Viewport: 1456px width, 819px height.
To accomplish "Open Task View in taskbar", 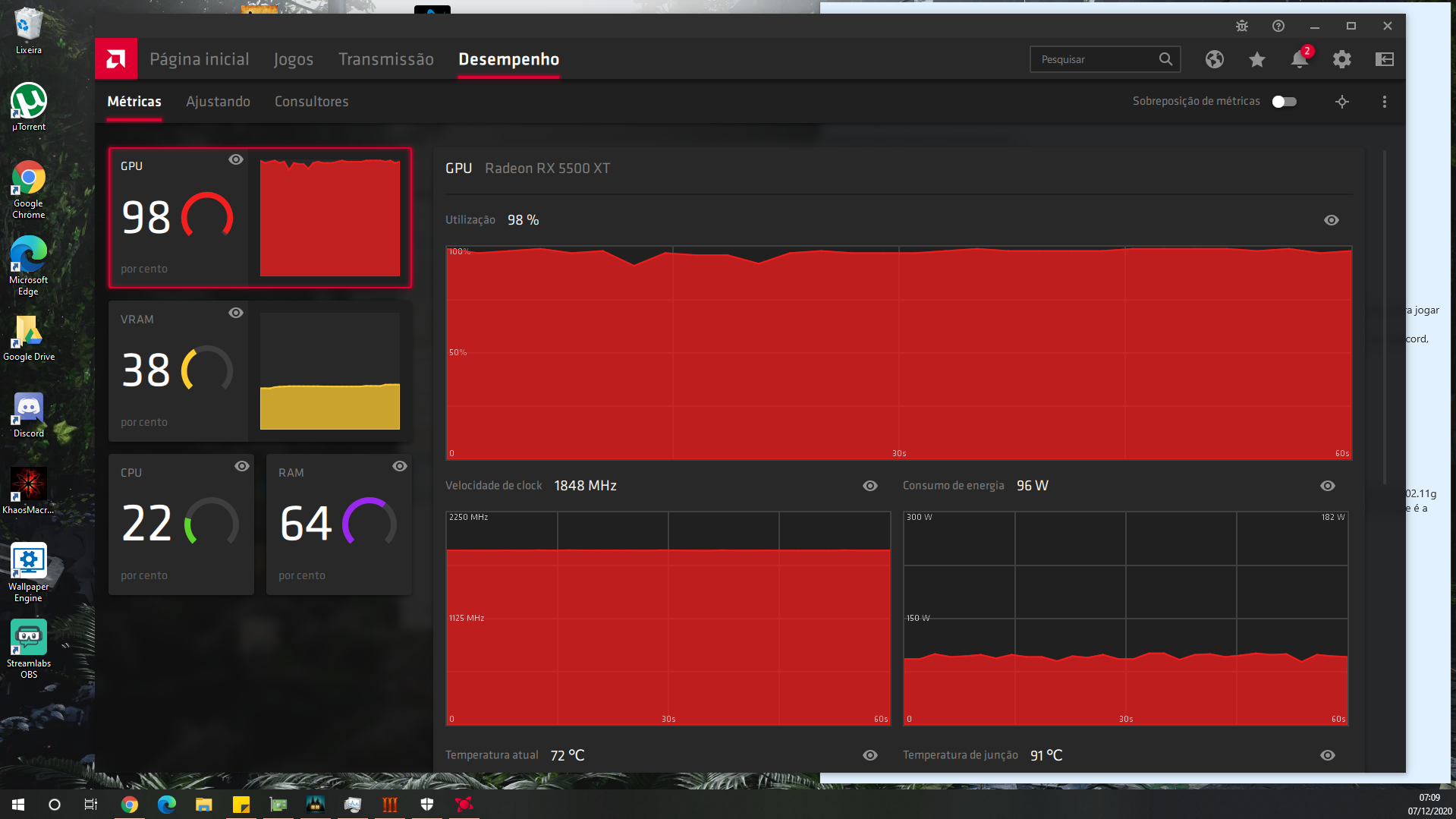I will (91, 805).
